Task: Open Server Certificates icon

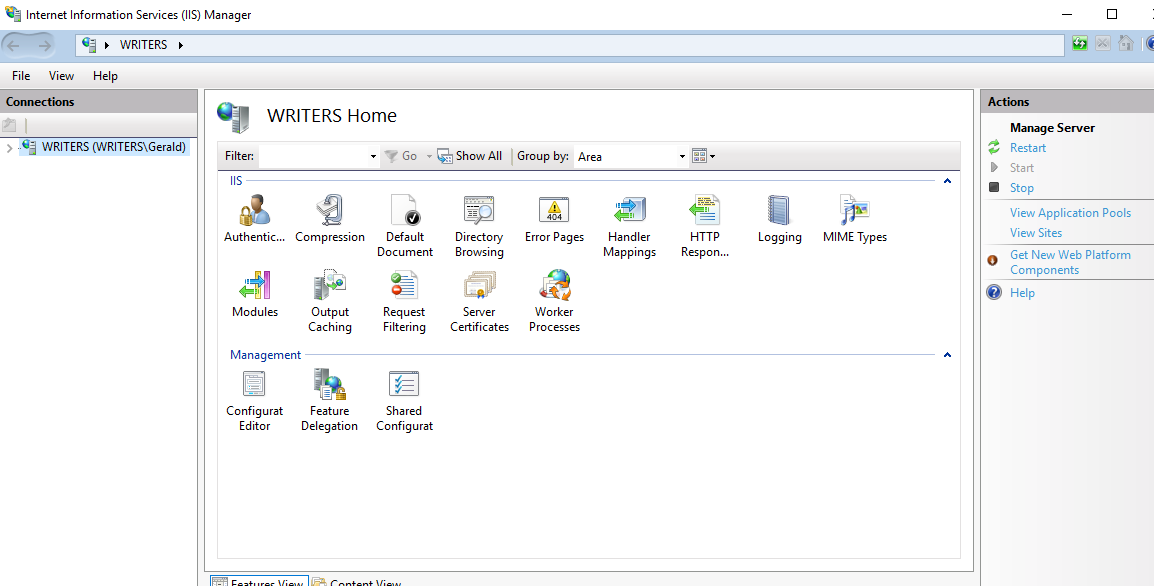Action: tap(479, 286)
